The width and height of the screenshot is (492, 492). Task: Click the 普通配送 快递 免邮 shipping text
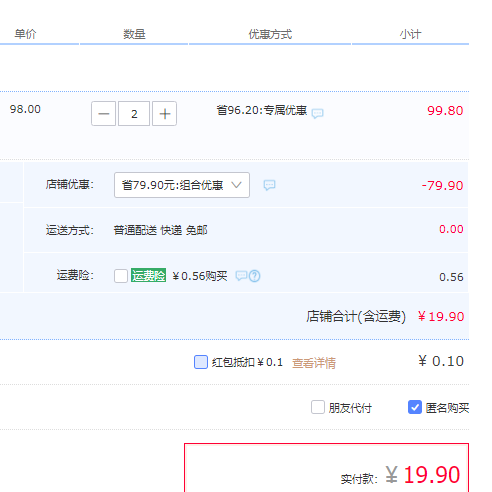[160, 230]
